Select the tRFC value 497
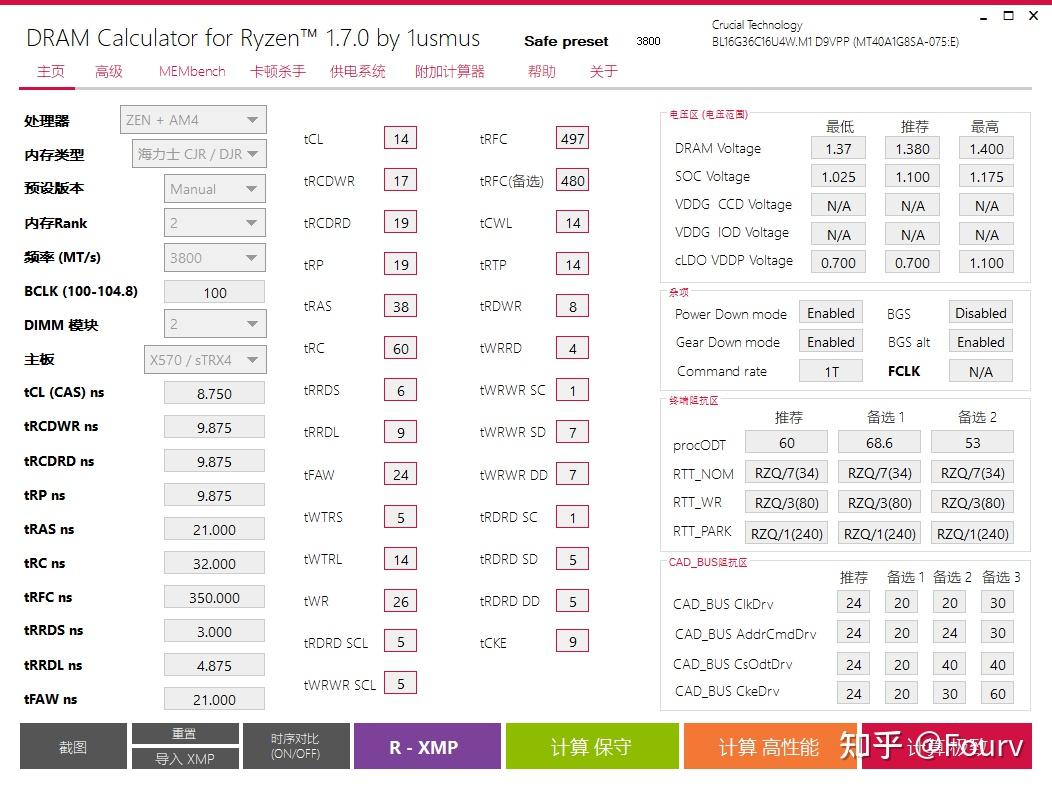Viewport: 1052px width, 790px height. [572, 138]
